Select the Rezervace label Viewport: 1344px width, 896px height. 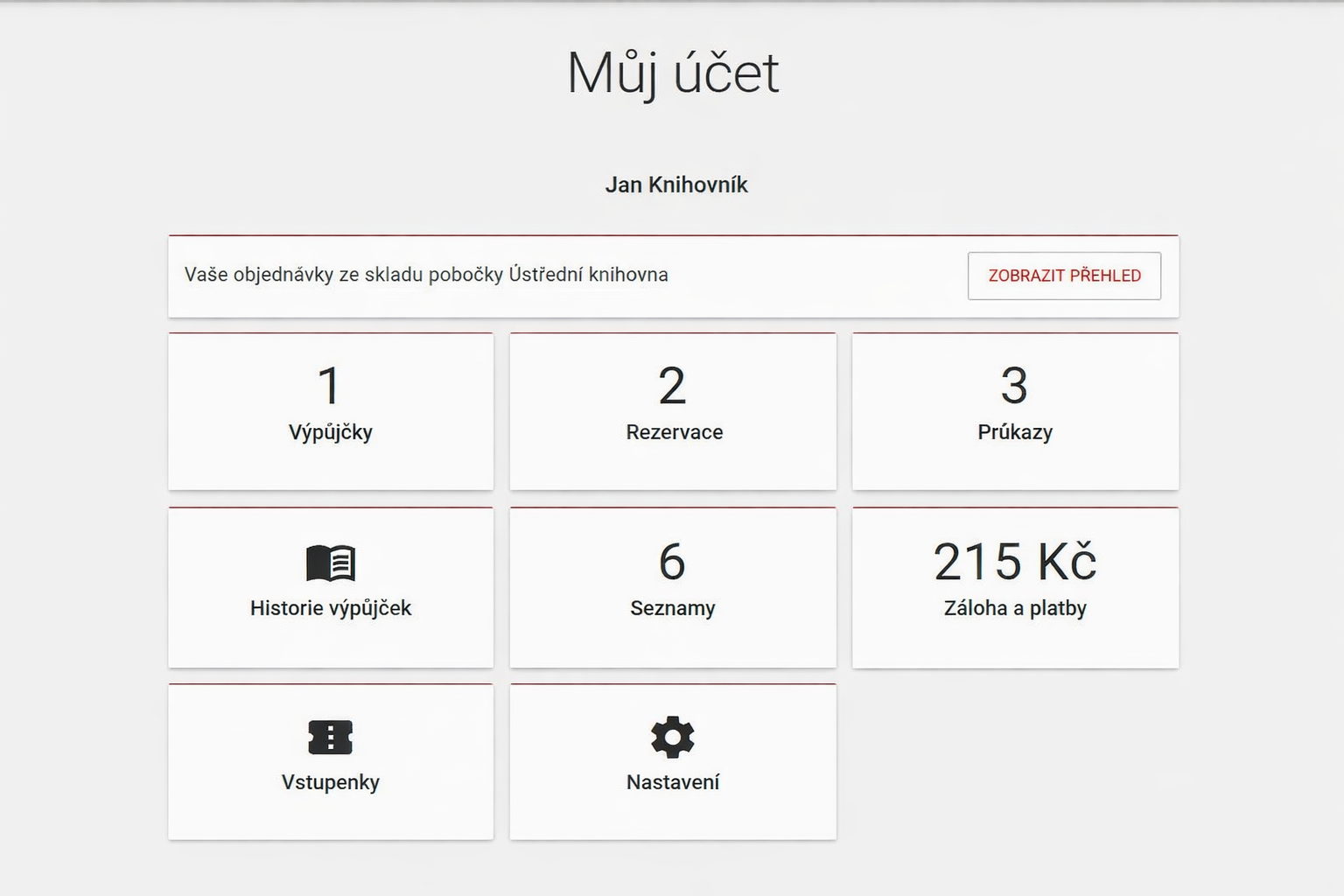(x=674, y=432)
